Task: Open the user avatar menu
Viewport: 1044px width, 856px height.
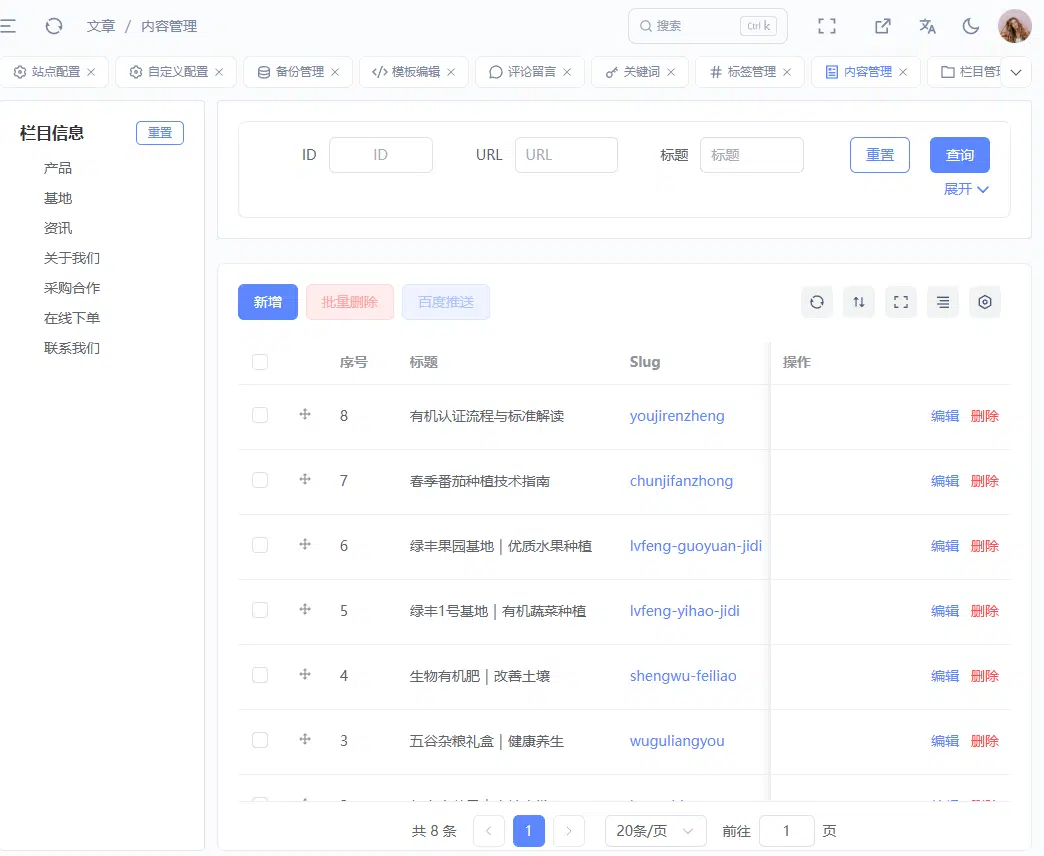Action: pyautogui.click(x=1015, y=26)
